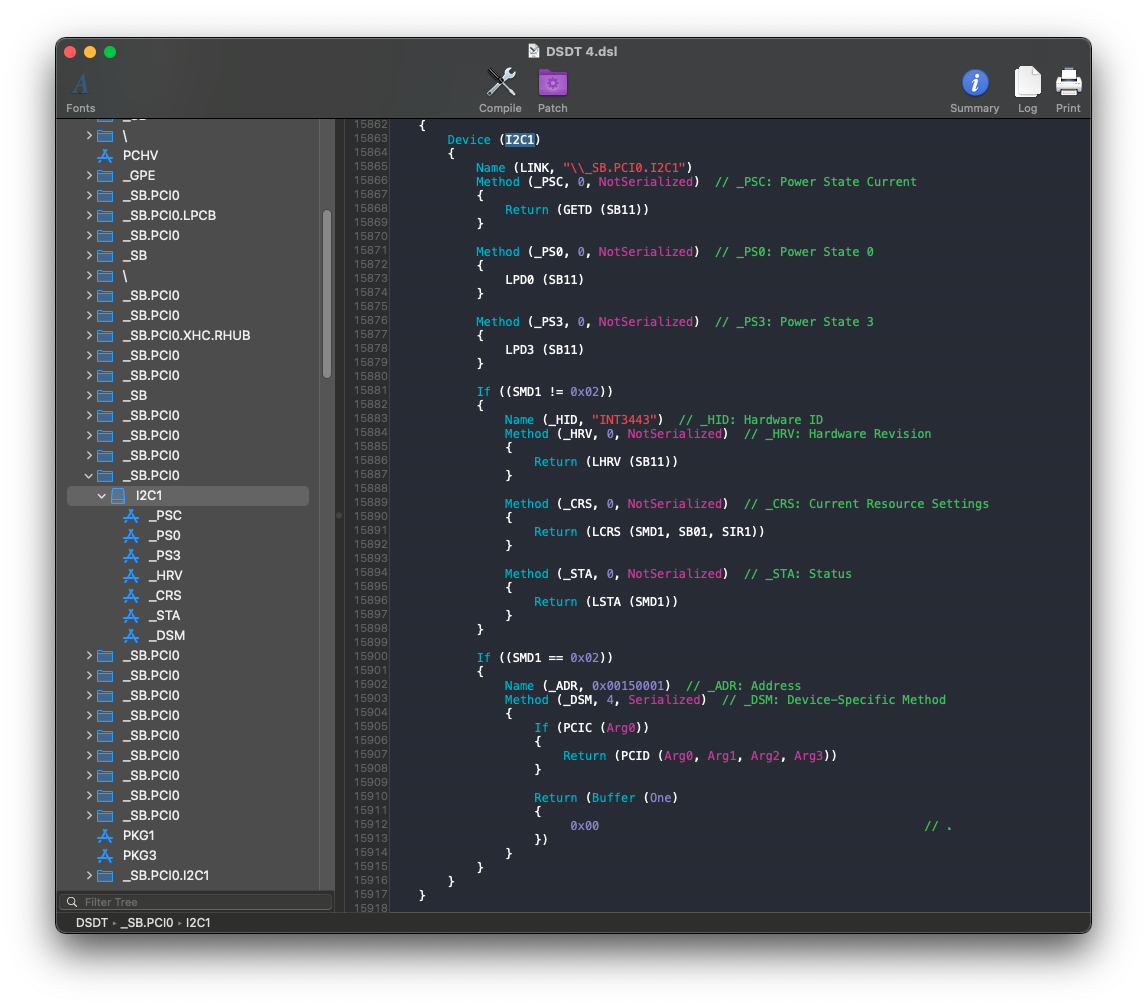Click the sidebar divider handle
The width and height of the screenshot is (1147, 1007).
point(338,515)
